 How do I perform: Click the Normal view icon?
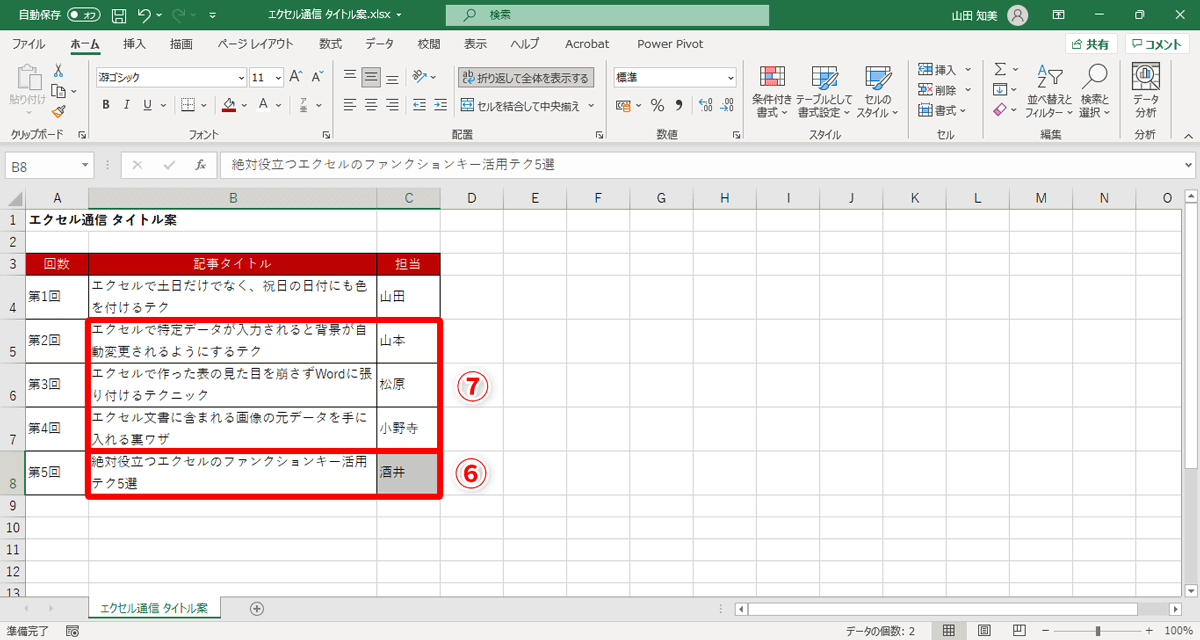[x=948, y=630]
